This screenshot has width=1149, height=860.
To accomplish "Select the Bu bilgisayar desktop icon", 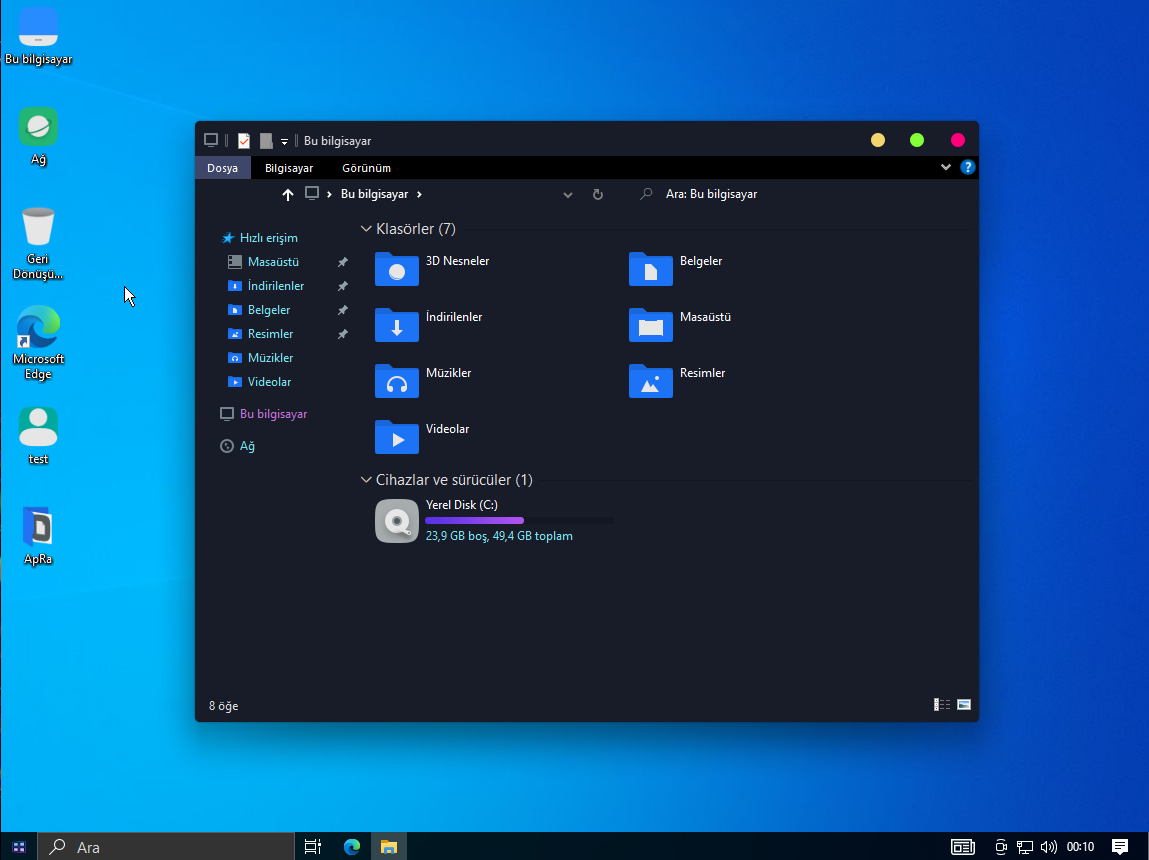I will (38, 37).
